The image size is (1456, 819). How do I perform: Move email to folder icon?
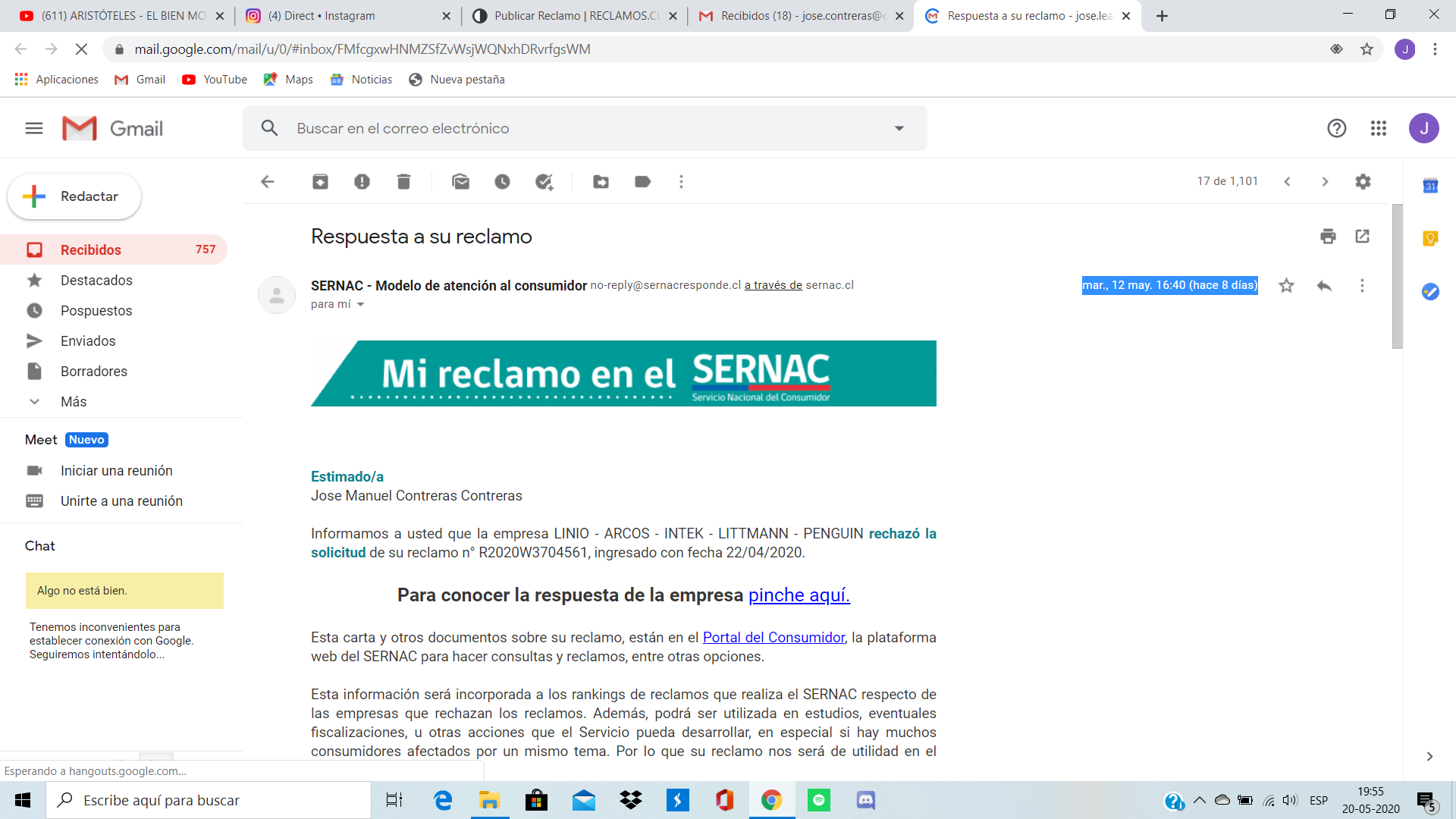coord(601,181)
